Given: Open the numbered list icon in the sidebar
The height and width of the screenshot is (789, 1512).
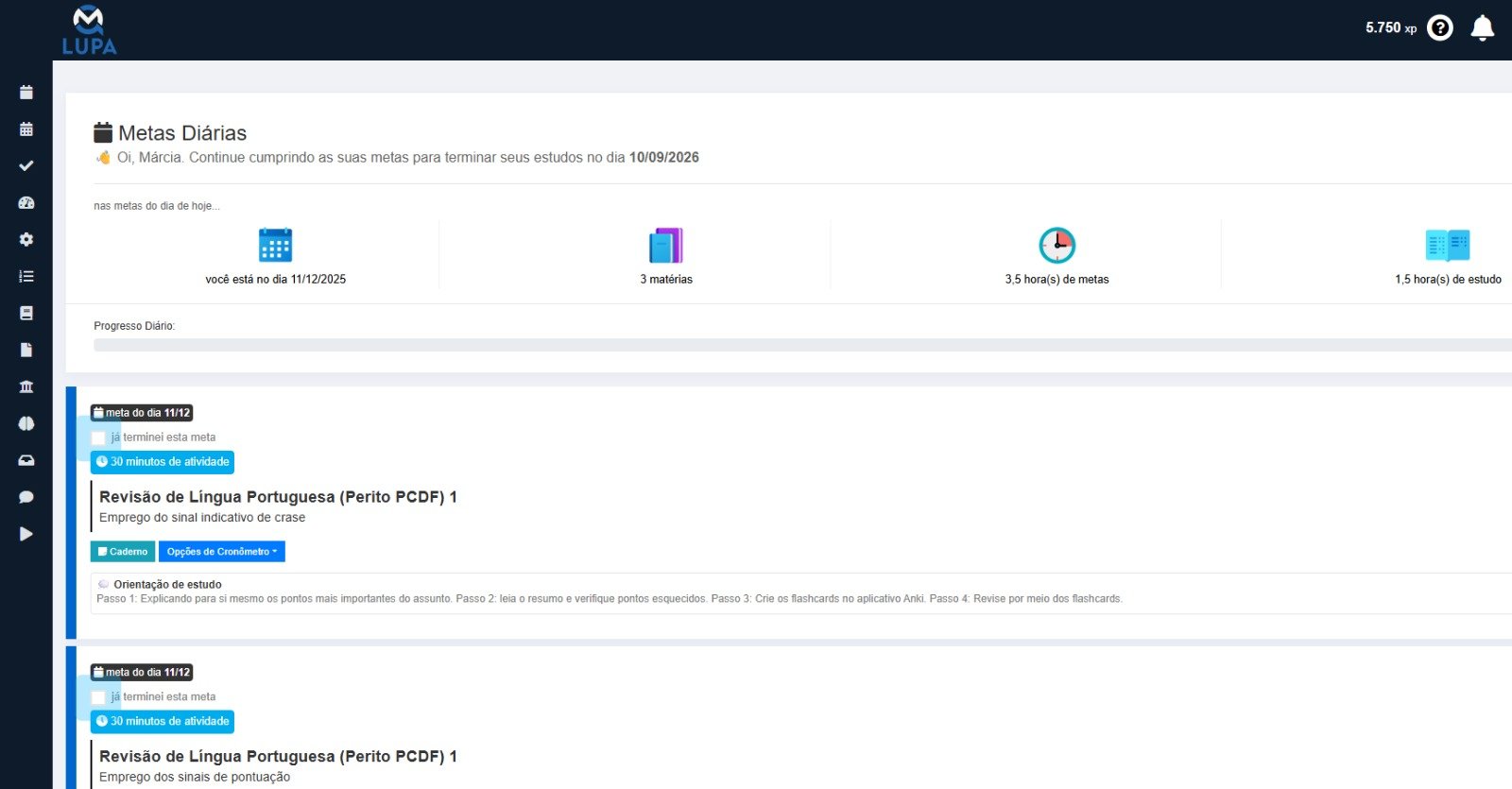Looking at the screenshot, I should point(26,276).
